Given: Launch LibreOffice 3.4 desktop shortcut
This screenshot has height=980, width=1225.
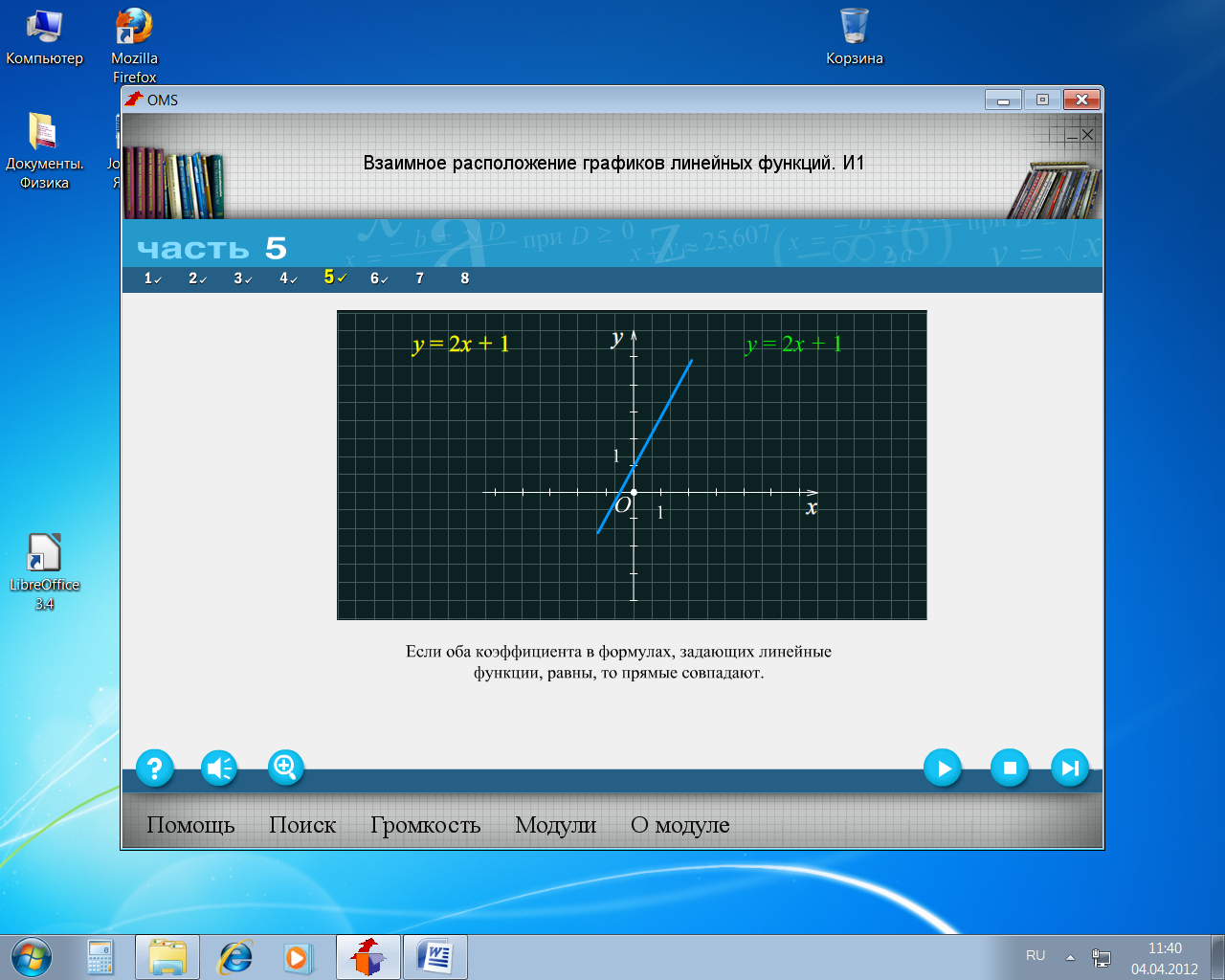Looking at the screenshot, I should pos(44,572).
